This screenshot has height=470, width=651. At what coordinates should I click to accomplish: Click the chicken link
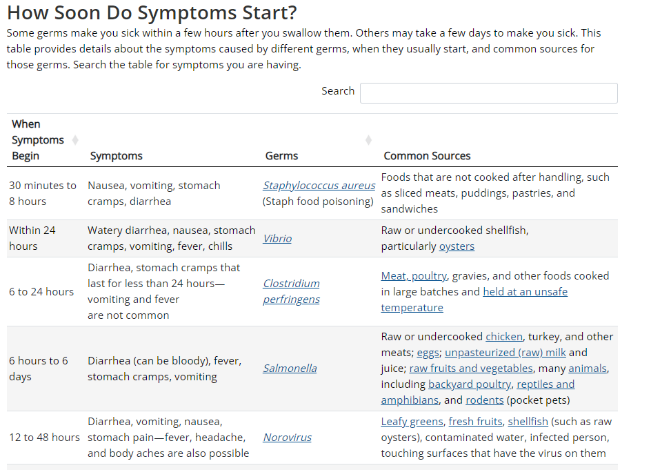click(503, 337)
